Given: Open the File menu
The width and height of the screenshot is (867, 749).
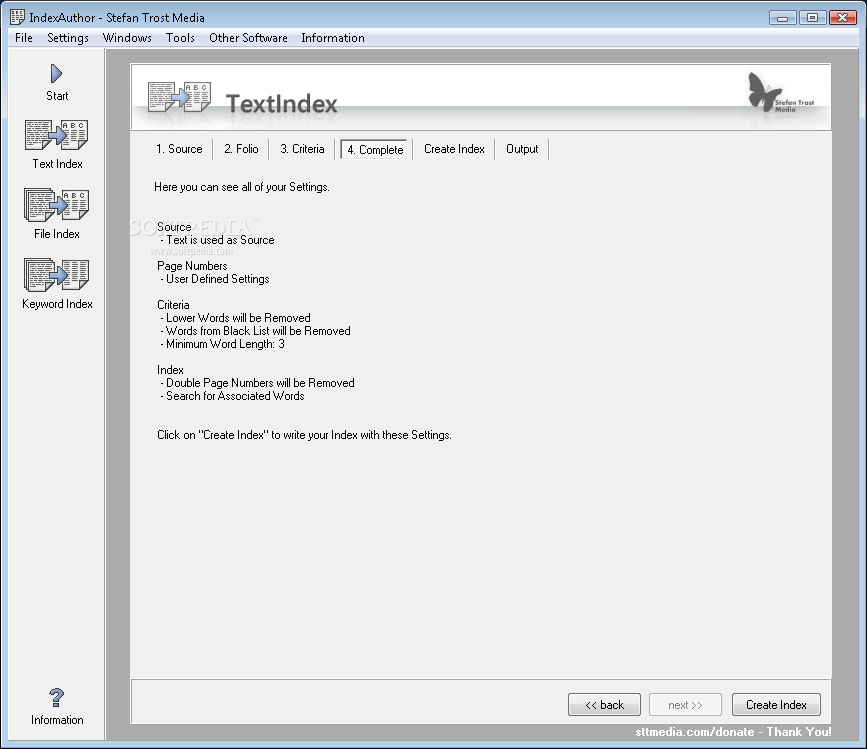Looking at the screenshot, I should [24, 38].
